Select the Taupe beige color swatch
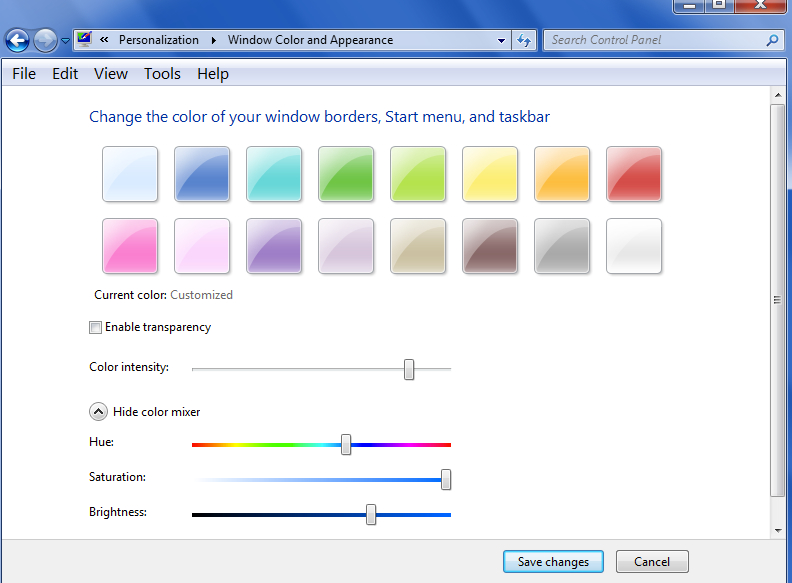 (418, 246)
